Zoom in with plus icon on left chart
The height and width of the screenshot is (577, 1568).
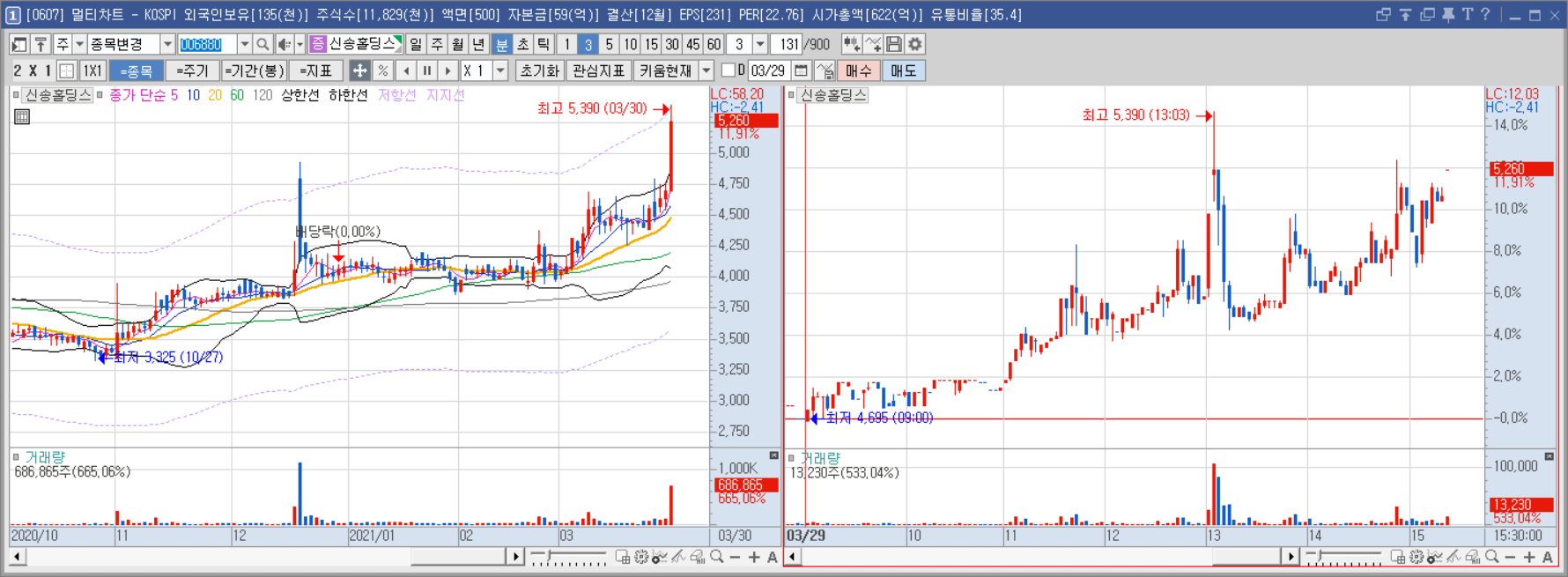click(x=754, y=557)
